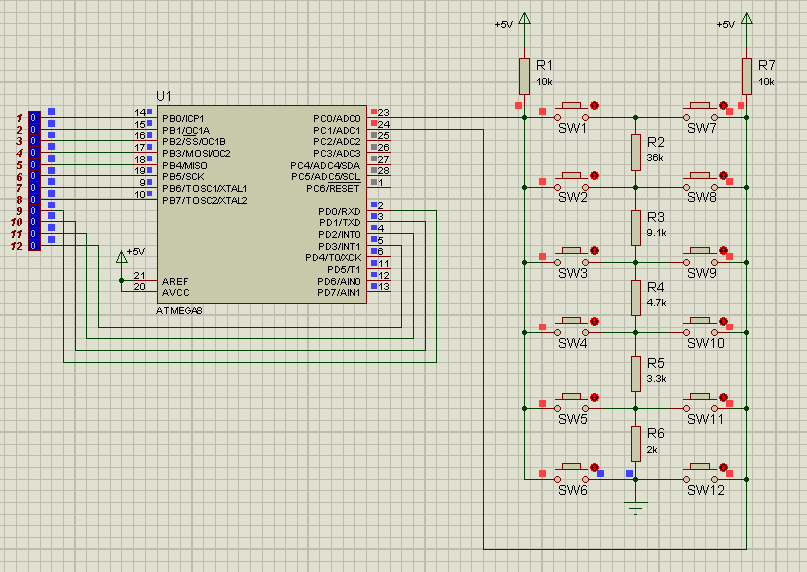Click resistor R2 36k
The height and width of the screenshot is (572, 807).
pyautogui.click(x=635, y=152)
